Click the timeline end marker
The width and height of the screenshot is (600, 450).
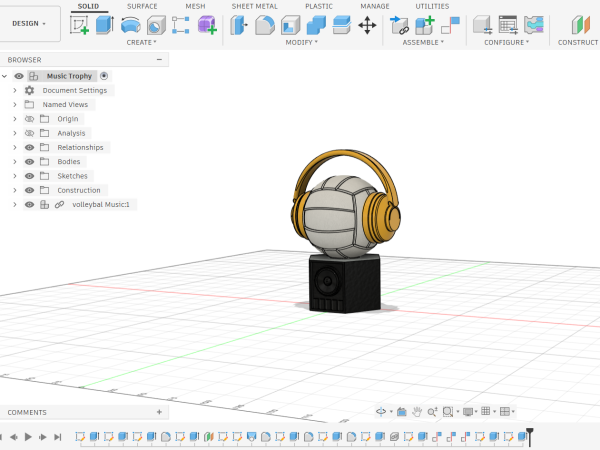(530, 437)
